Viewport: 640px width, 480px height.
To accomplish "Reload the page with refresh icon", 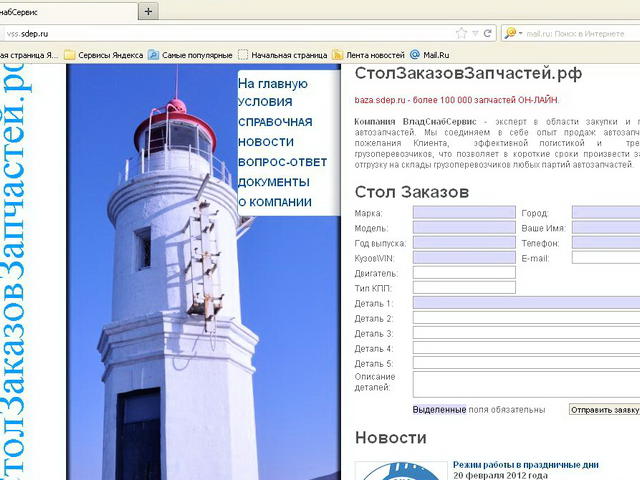I will [x=487, y=33].
